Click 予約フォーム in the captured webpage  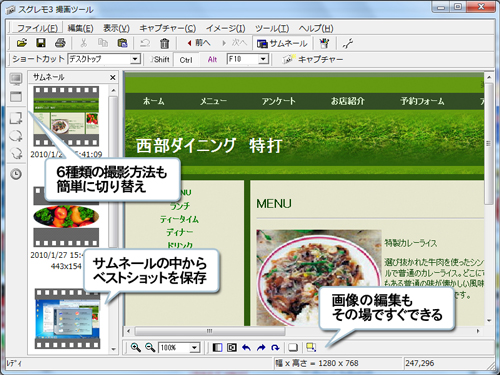(x=422, y=101)
